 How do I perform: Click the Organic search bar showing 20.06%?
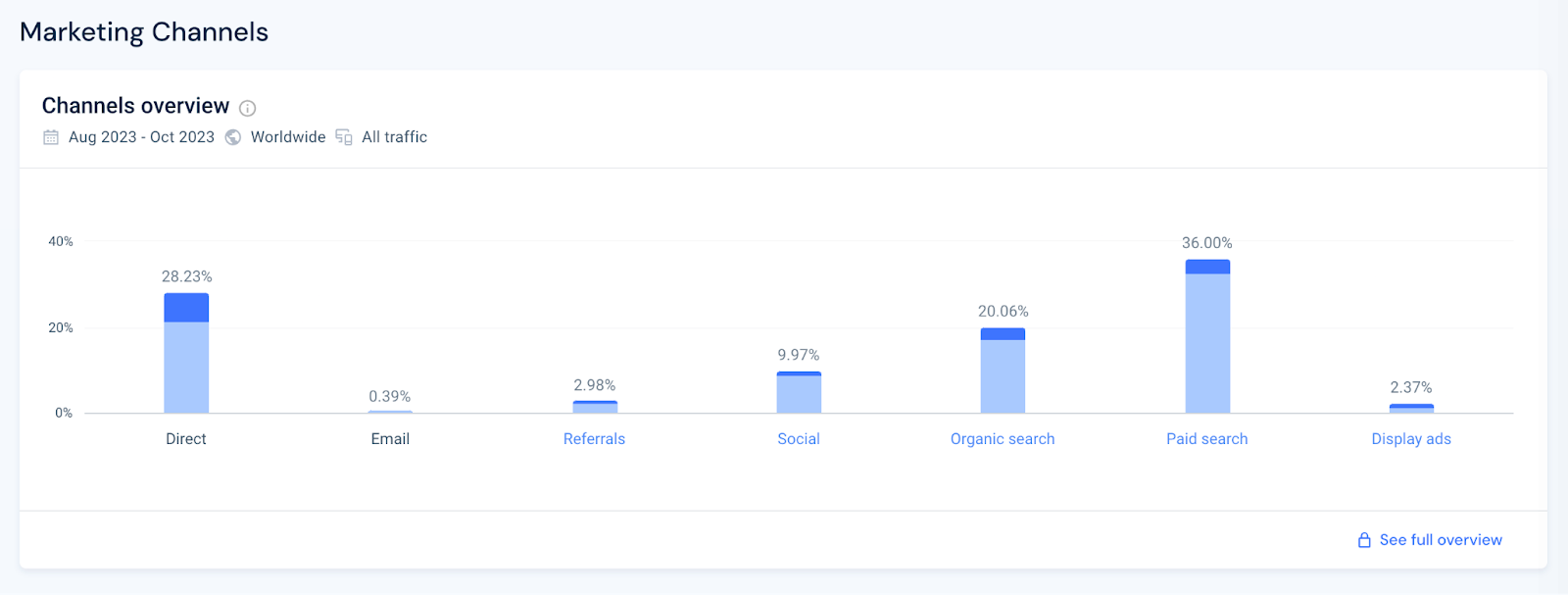(x=1003, y=371)
